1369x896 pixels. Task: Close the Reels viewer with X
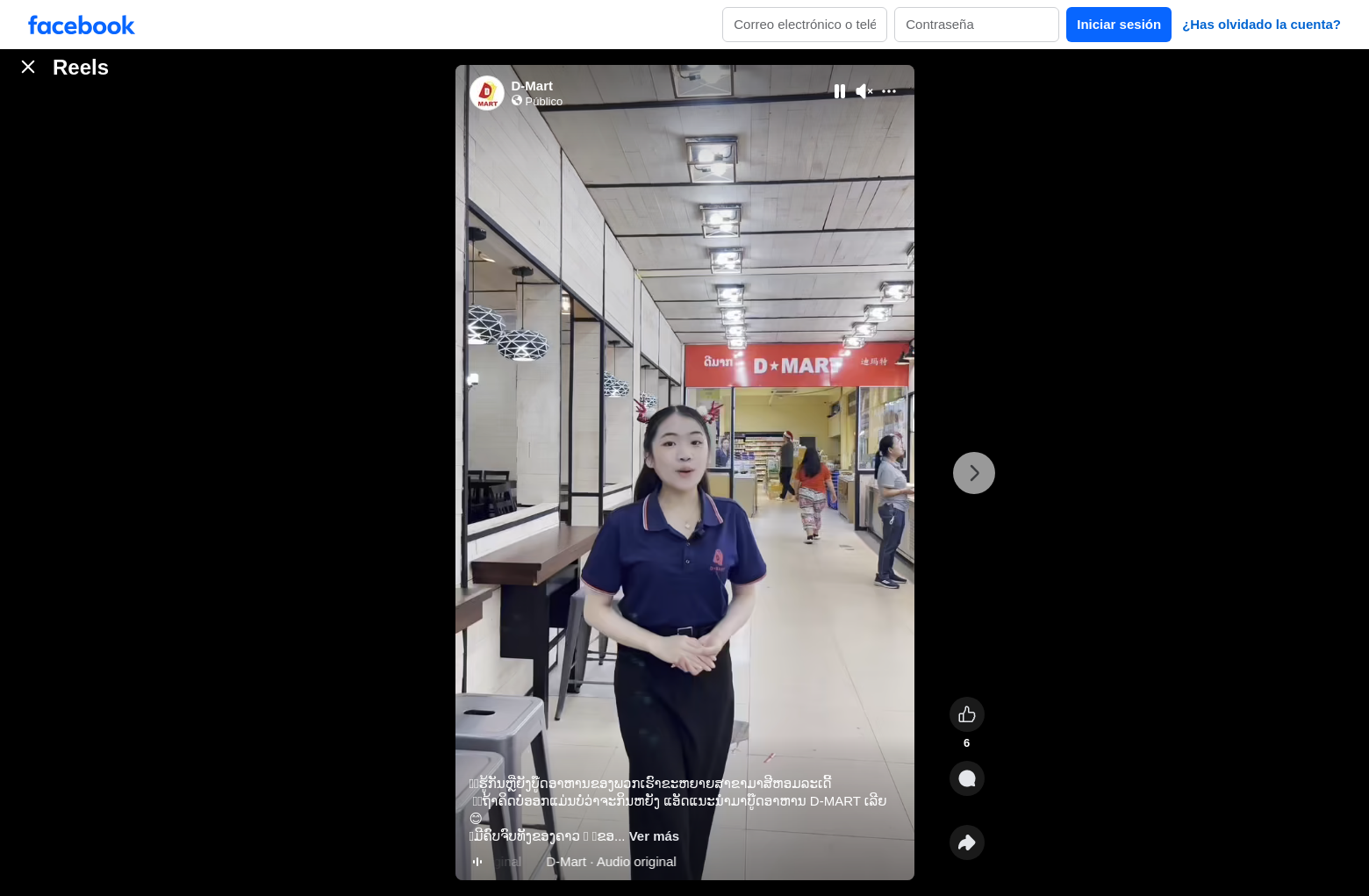tap(28, 67)
